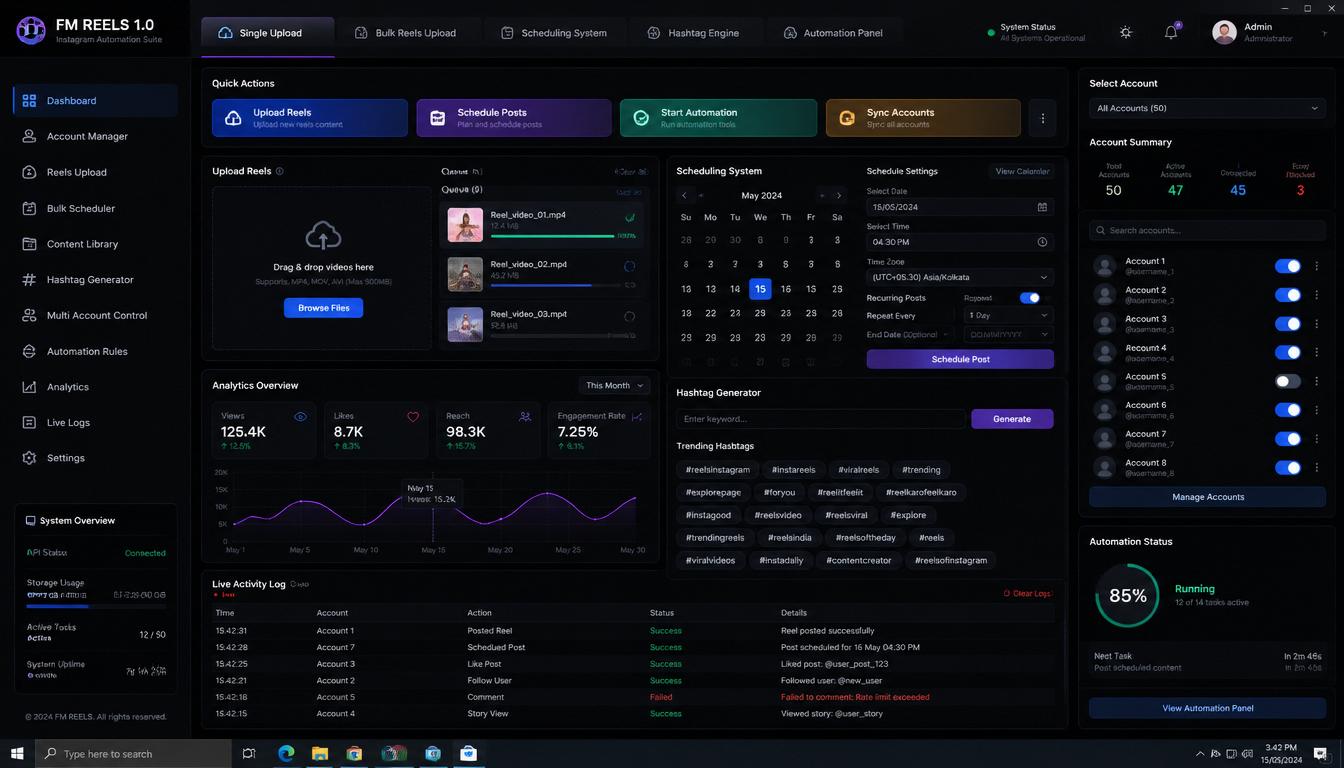Open the notifications bell
The height and width of the screenshot is (768, 1344).
tap(1171, 32)
